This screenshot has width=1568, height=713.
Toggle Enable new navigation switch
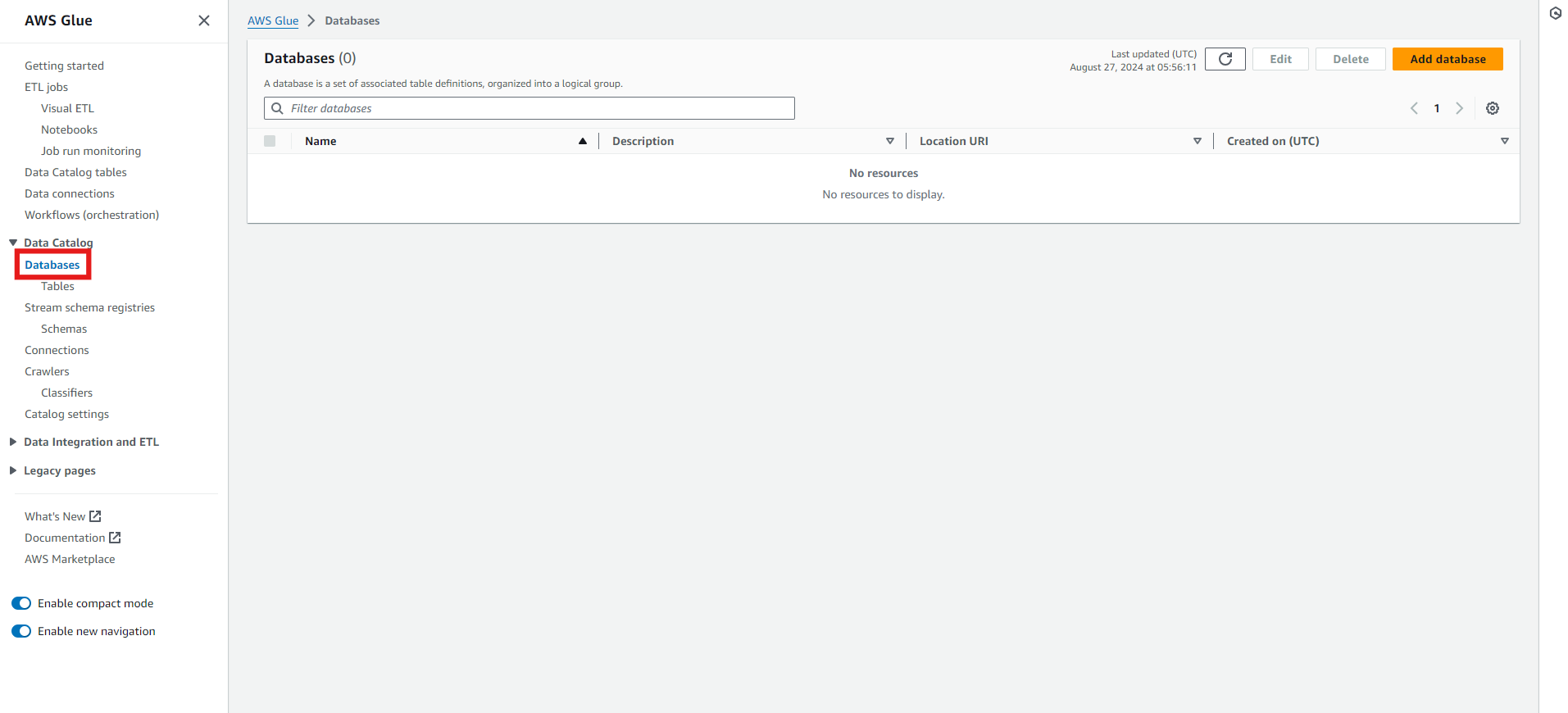21,631
